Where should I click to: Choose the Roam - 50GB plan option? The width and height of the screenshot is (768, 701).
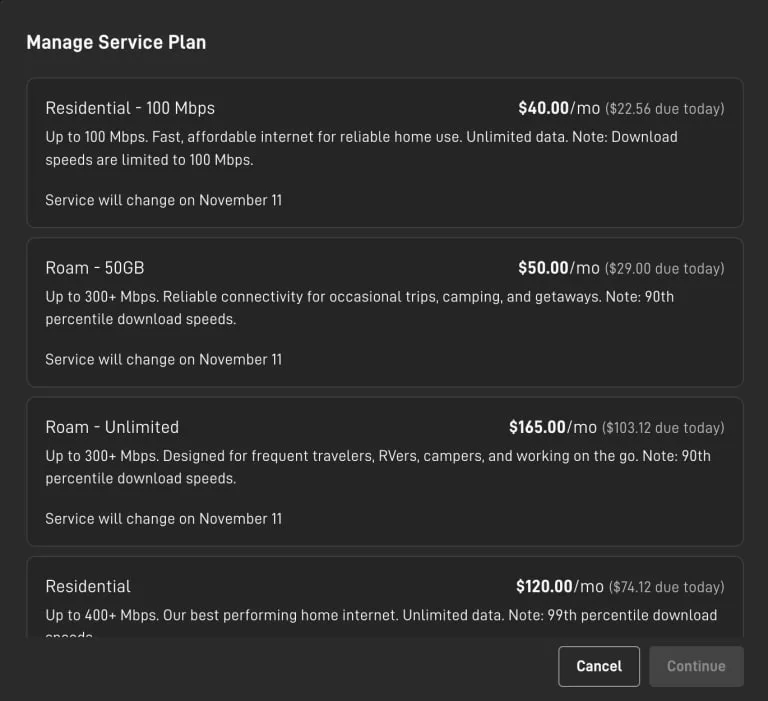(384, 312)
